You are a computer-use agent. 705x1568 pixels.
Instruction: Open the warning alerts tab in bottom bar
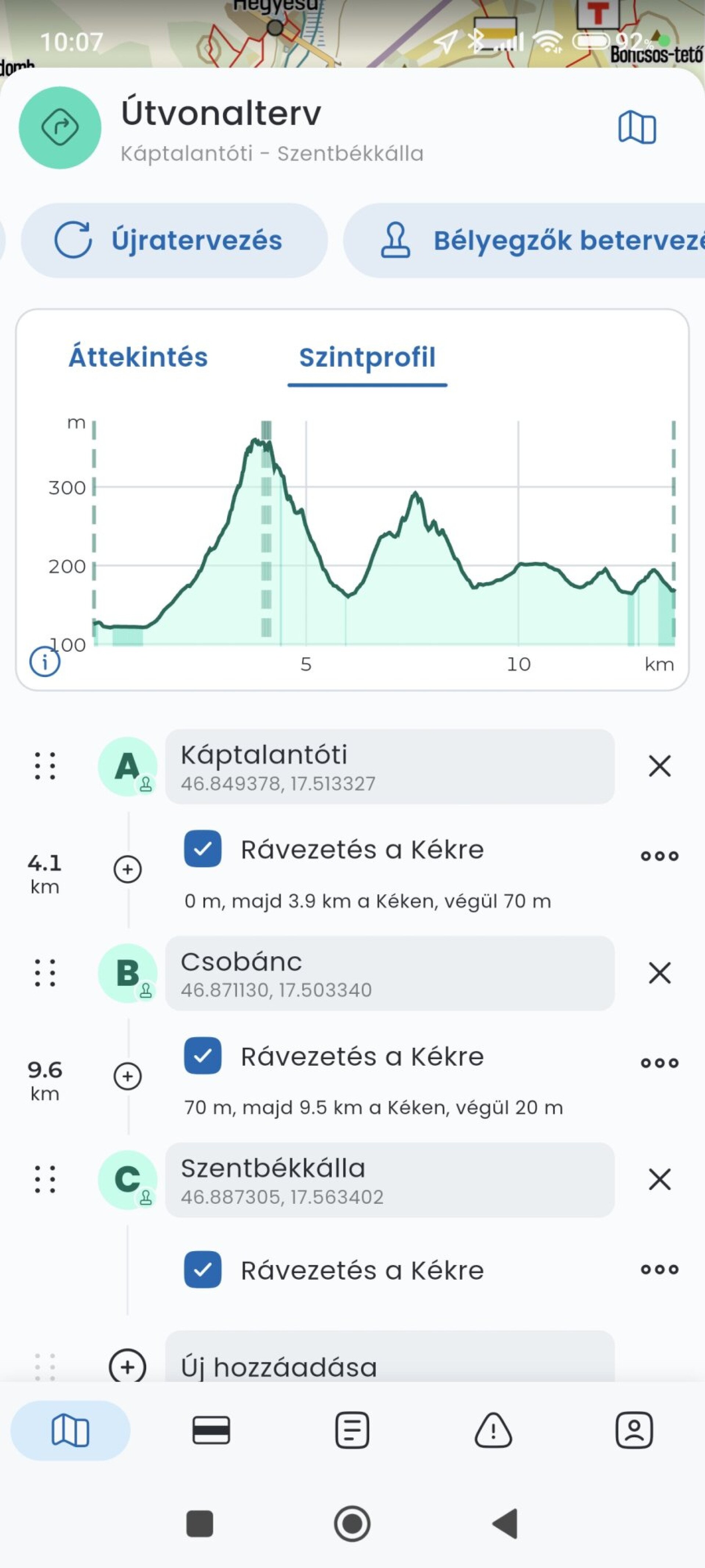coord(493,1430)
